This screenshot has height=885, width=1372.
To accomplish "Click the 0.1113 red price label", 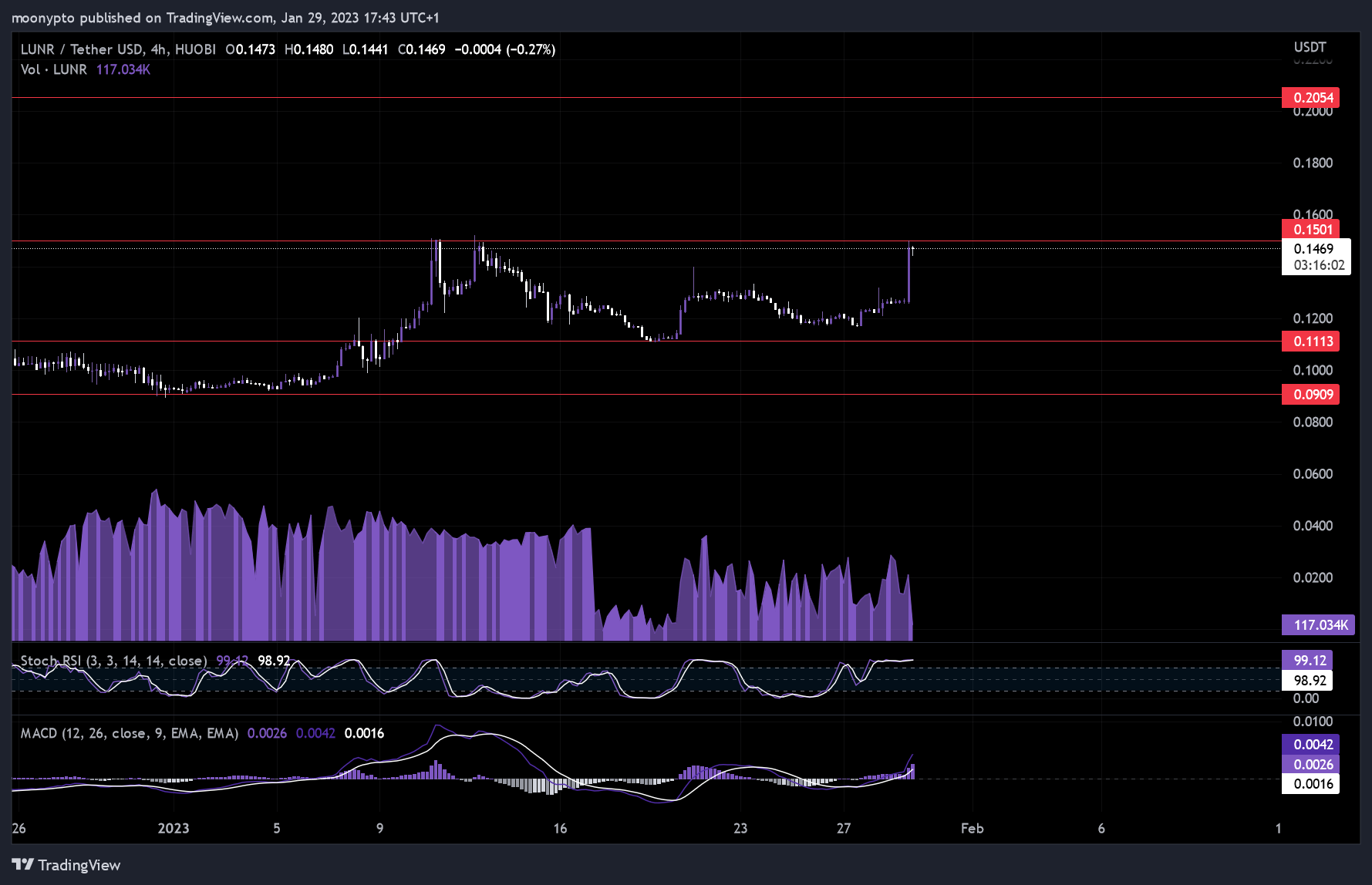I will [x=1310, y=342].
